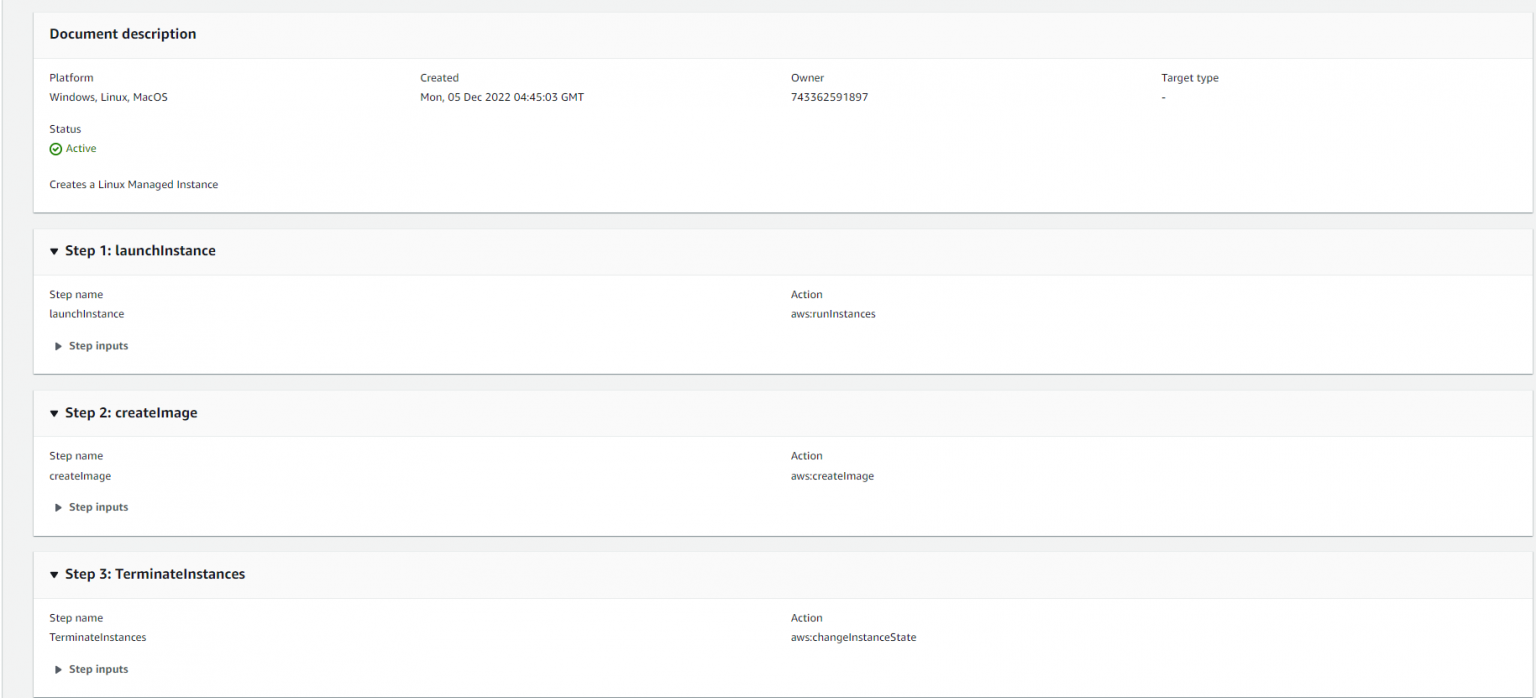
Task: Click the Step inputs arrow under createImage
Action: click(58, 507)
